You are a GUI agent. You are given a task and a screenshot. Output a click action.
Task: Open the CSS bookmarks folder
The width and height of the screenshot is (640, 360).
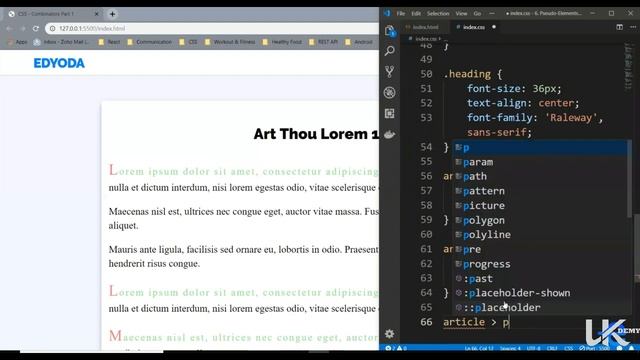coord(188,42)
